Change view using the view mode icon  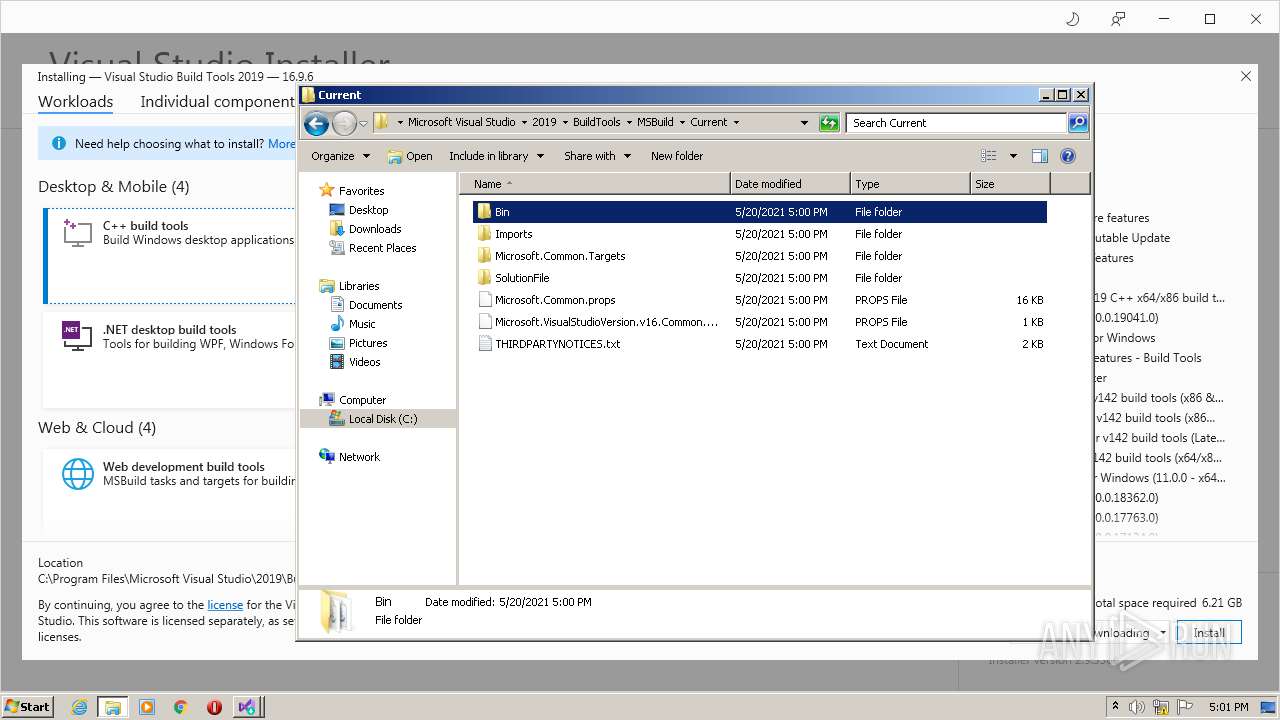coord(989,156)
